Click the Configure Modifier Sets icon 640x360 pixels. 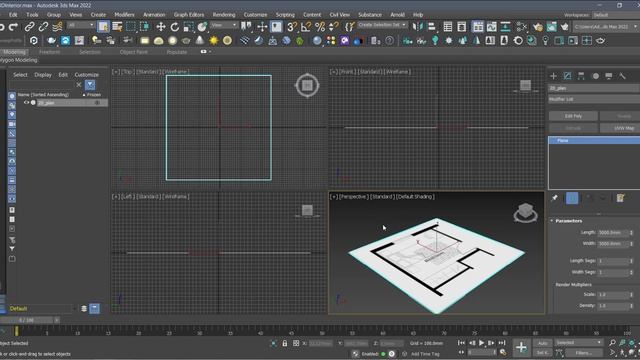click(620, 198)
